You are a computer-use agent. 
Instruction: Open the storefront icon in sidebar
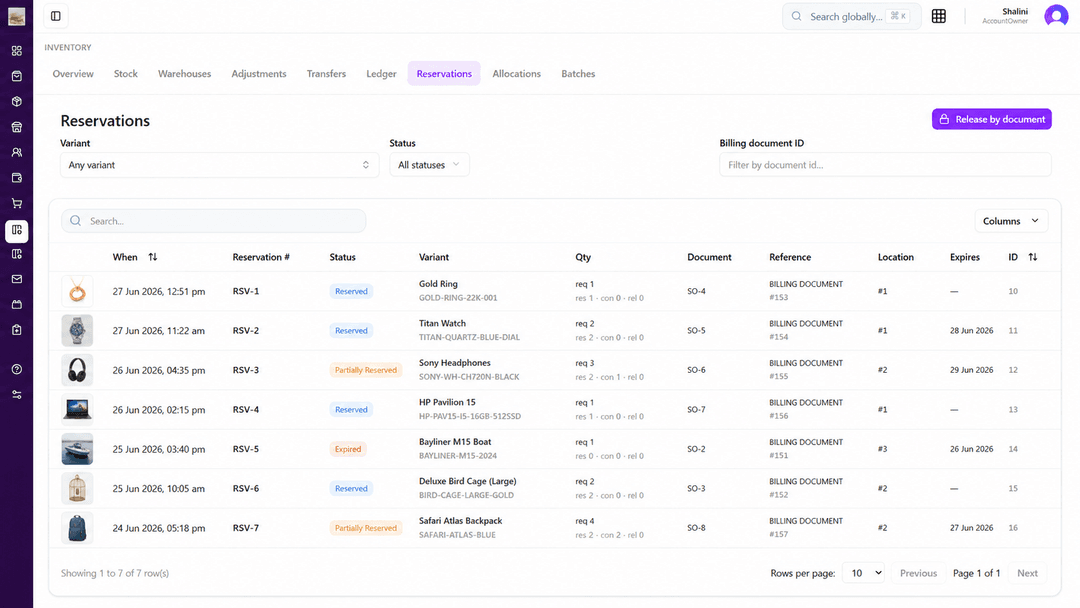point(17,127)
